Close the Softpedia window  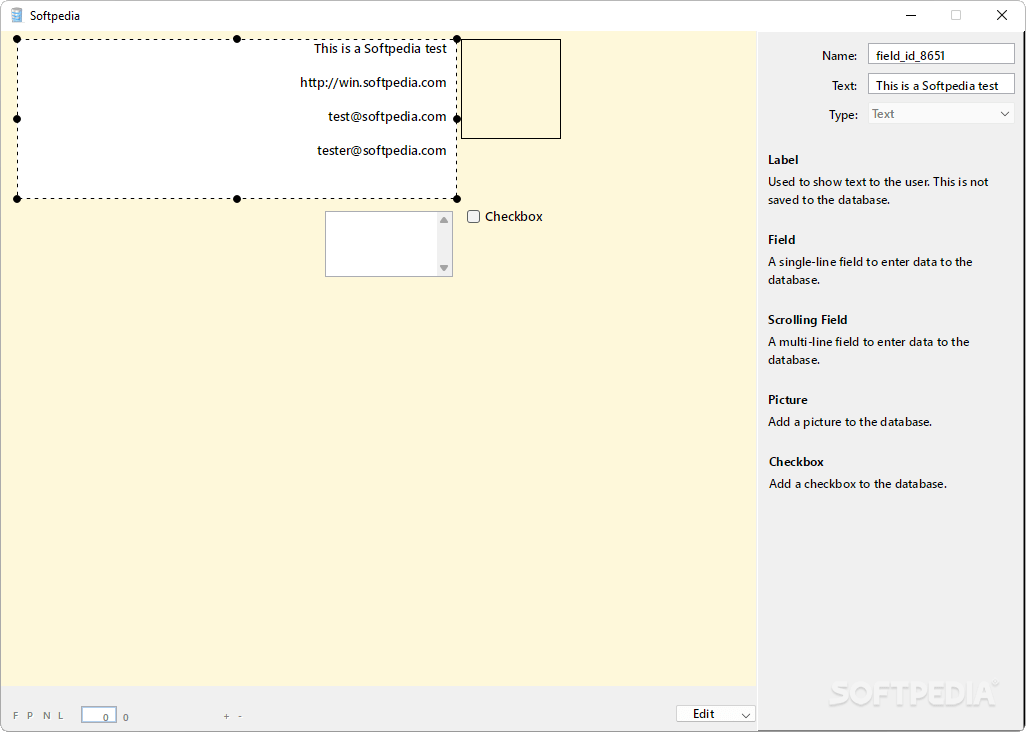point(1002,15)
